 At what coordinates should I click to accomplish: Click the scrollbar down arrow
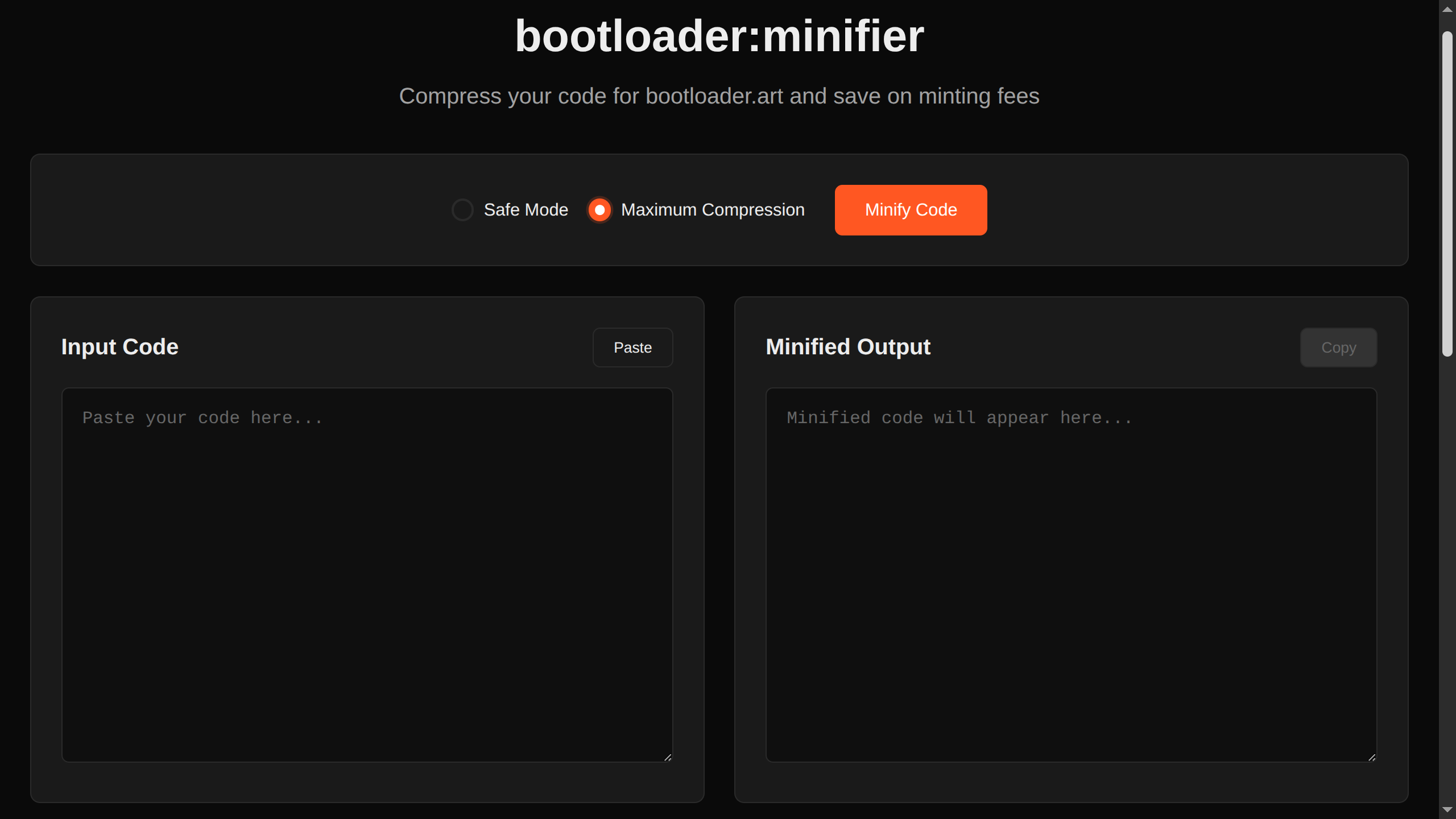[x=1447, y=810]
